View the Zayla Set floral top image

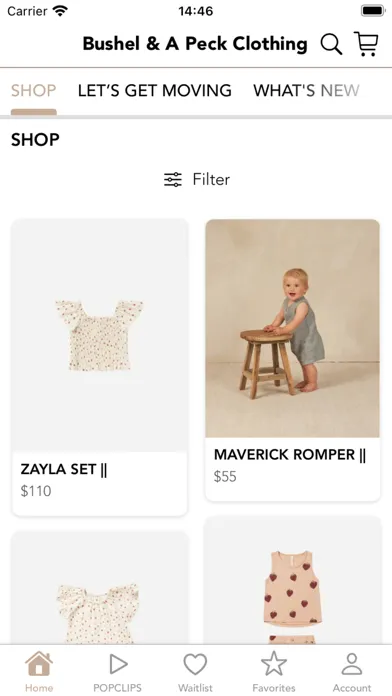tap(99, 336)
